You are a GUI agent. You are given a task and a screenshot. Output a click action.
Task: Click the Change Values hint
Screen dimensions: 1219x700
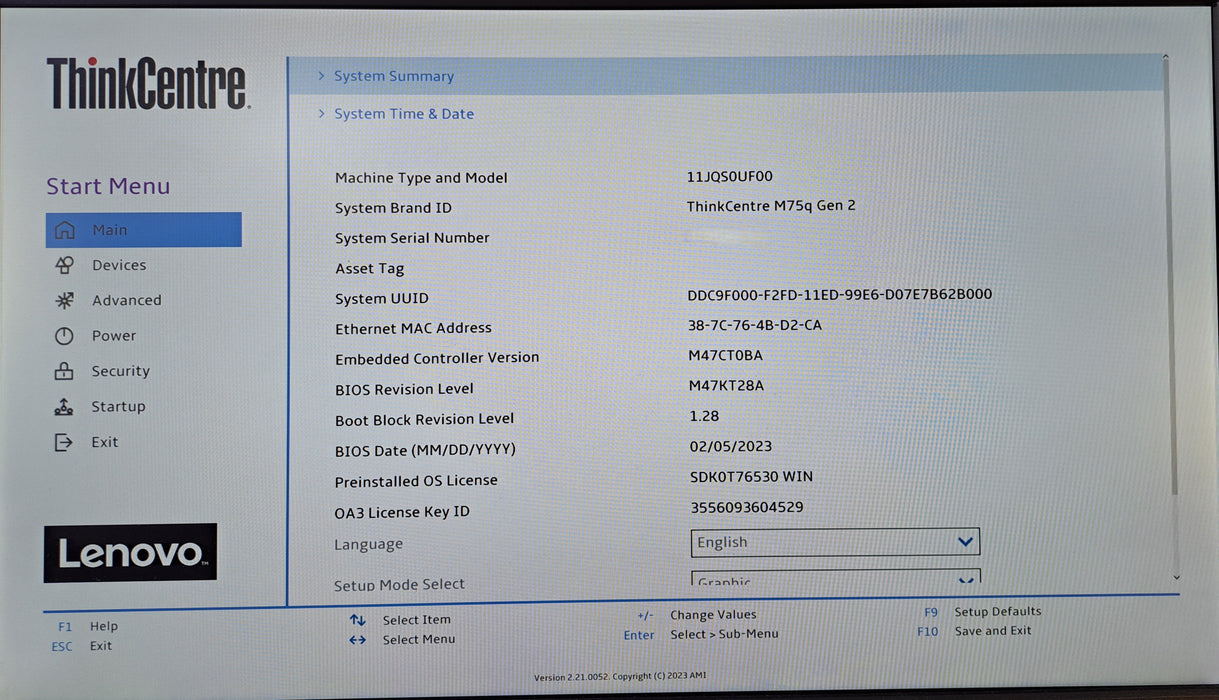point(713,615)
